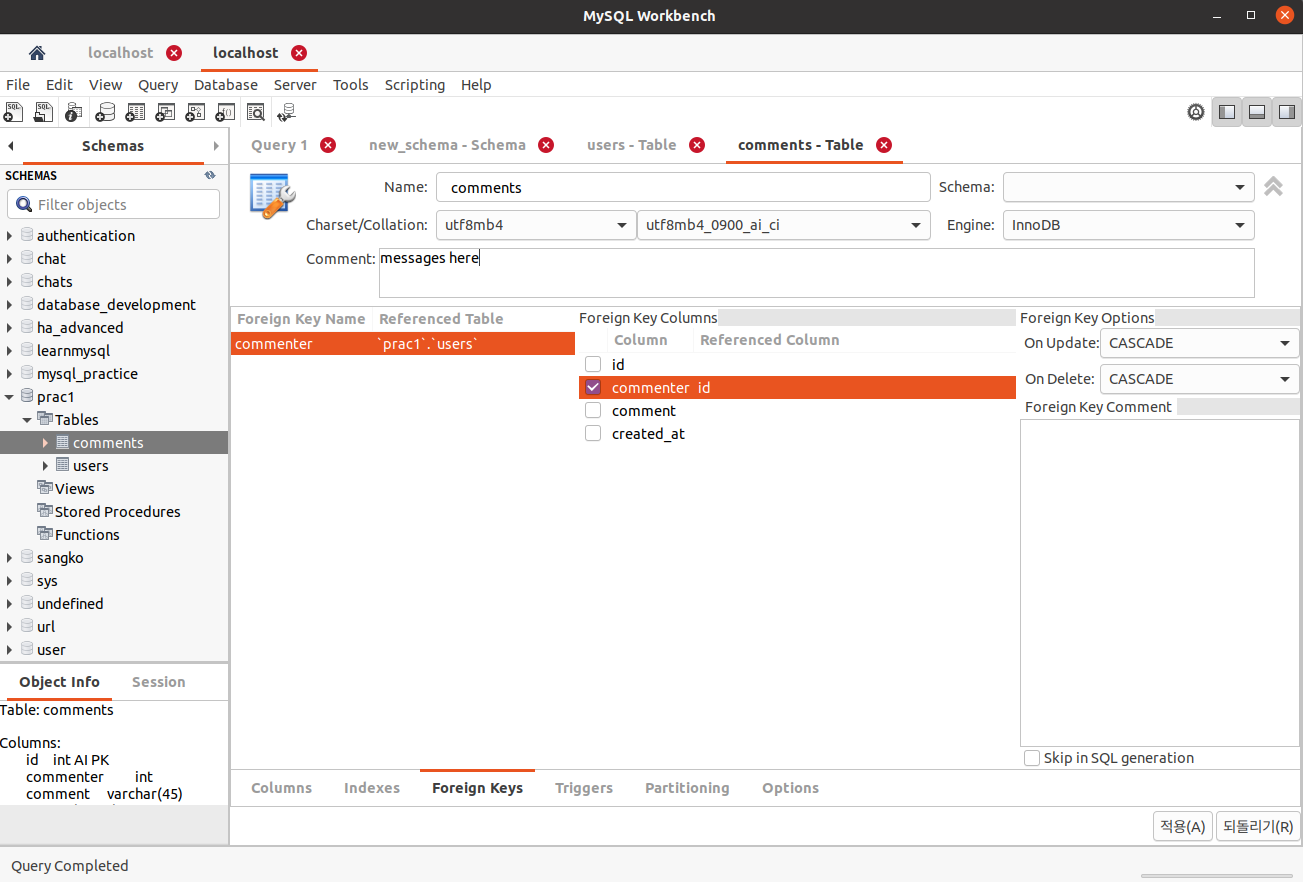The height and width of the screenshot is (882, 1303).
Task: Click the 되돌리기(R) revert button
Action: click(x=1256, y=826)
